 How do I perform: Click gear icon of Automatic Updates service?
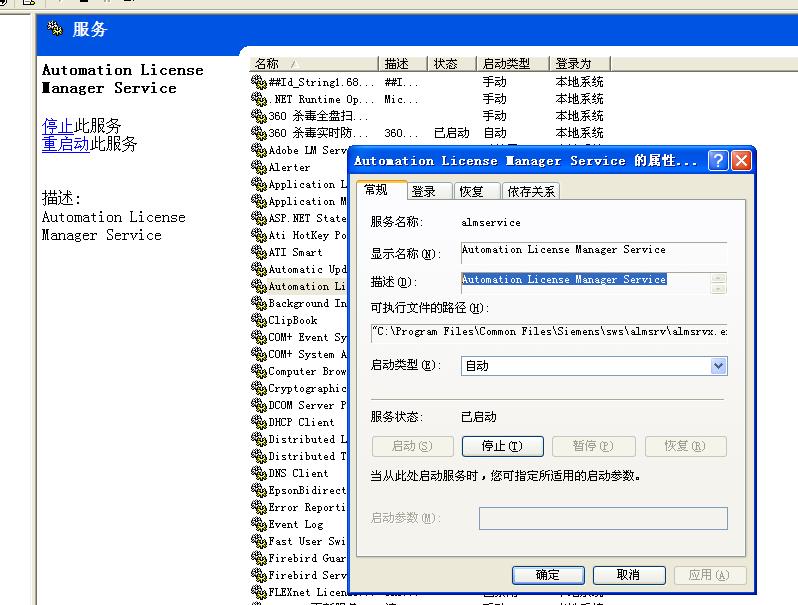coord(259,269)
